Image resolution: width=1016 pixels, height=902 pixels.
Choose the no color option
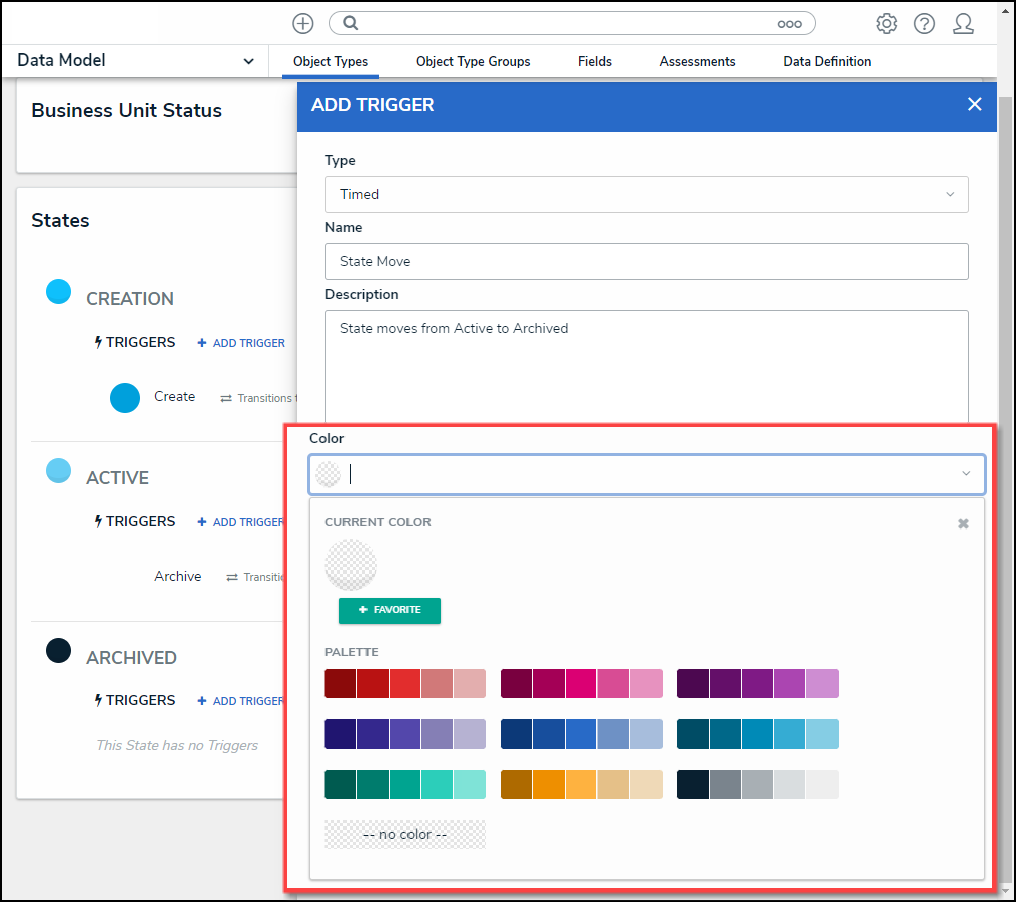(405, 835)
